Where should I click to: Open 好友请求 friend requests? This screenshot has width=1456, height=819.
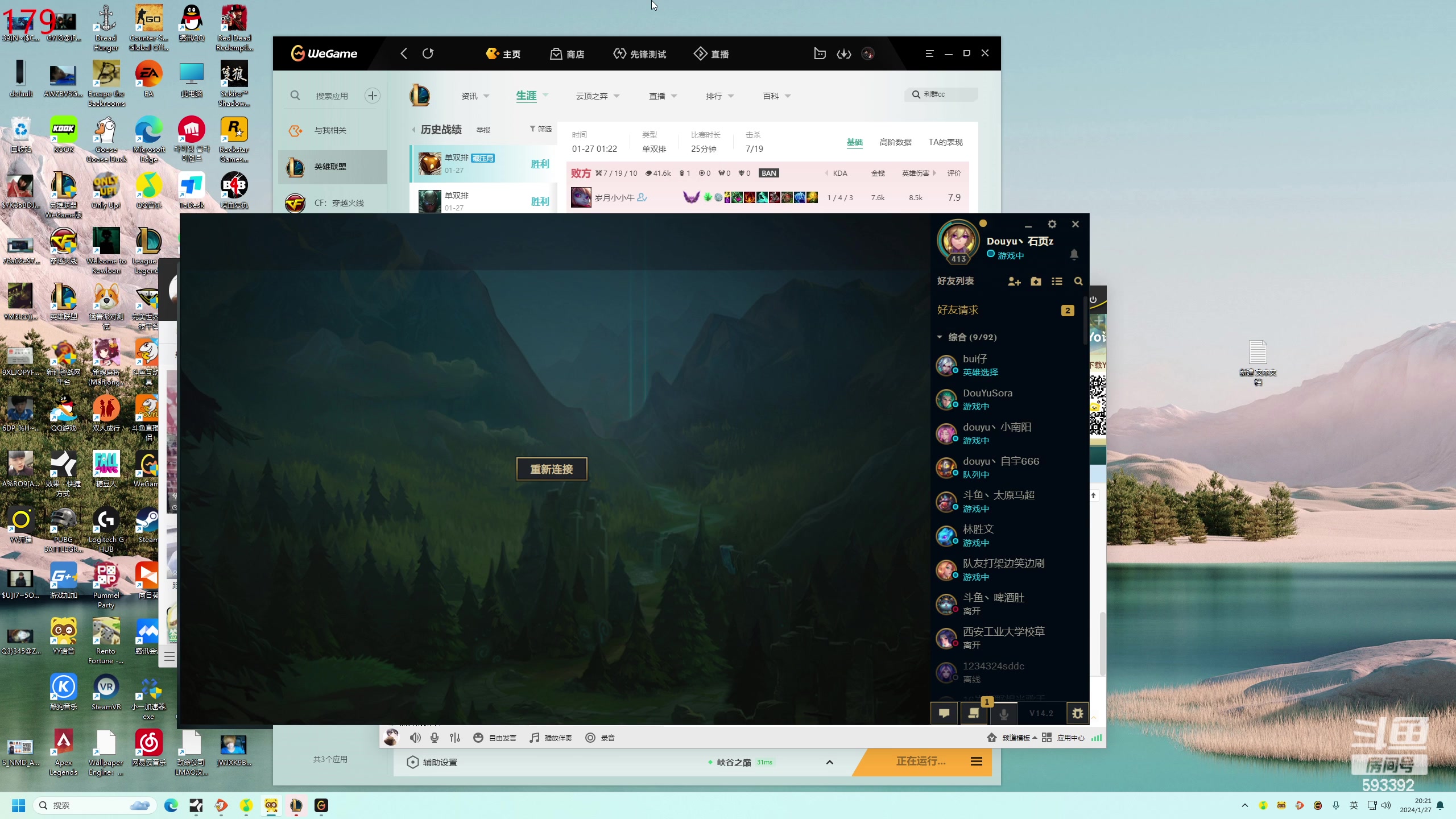tap(1006, 310)
